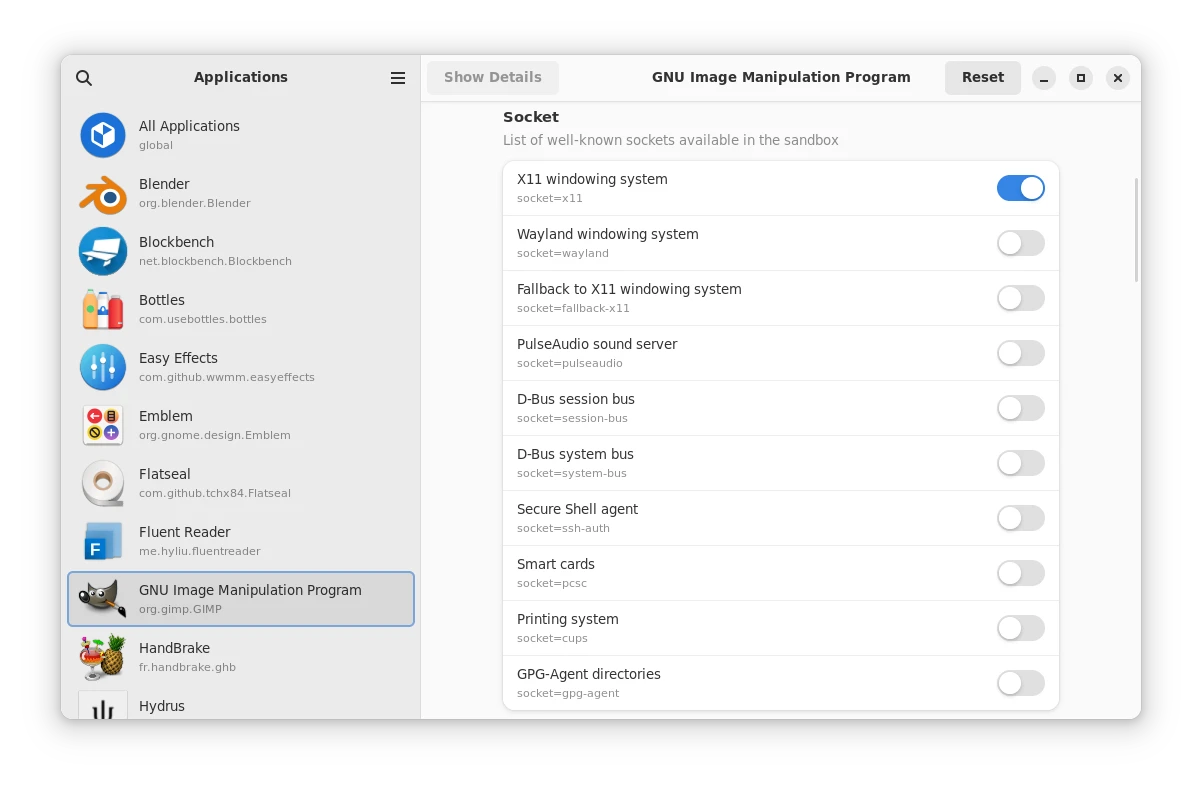The image size is (1202, 786).
Task: Click the search icon in the sidebar header
Action: (x=84, y=78)
